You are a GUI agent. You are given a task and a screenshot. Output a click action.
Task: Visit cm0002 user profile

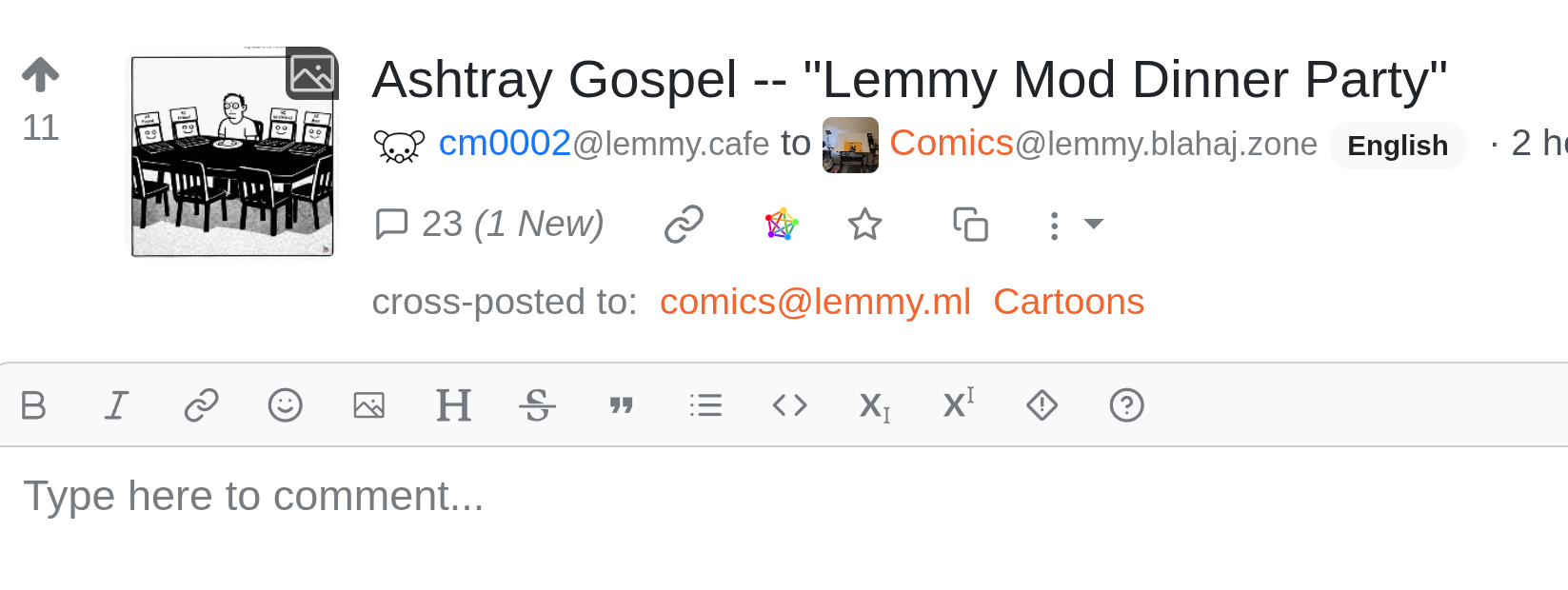[x=505, y=144]
